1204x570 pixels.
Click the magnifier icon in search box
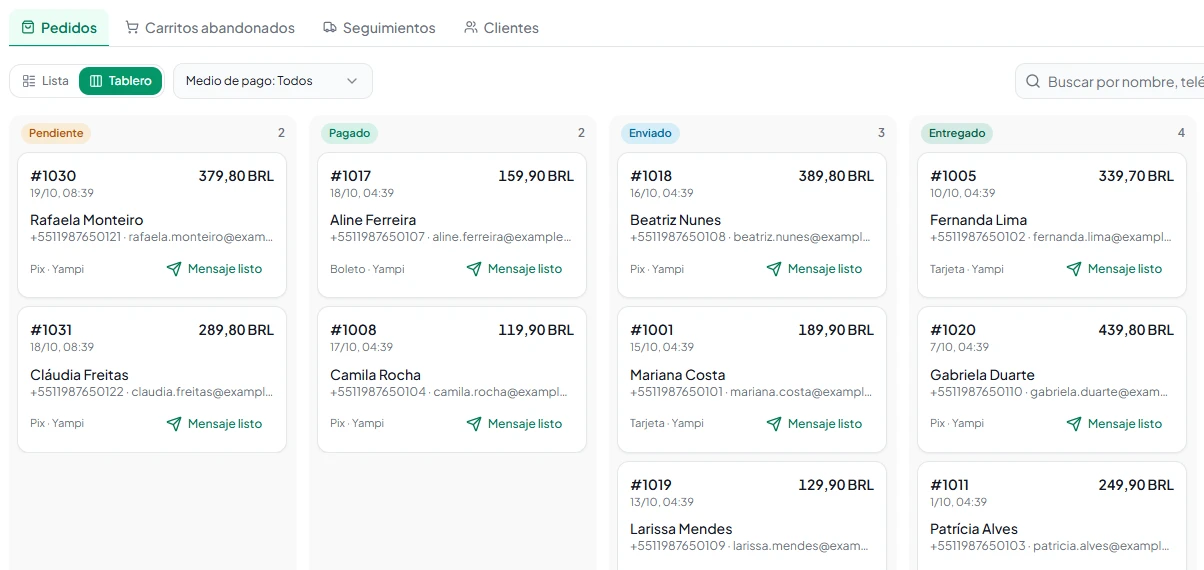1034,81
